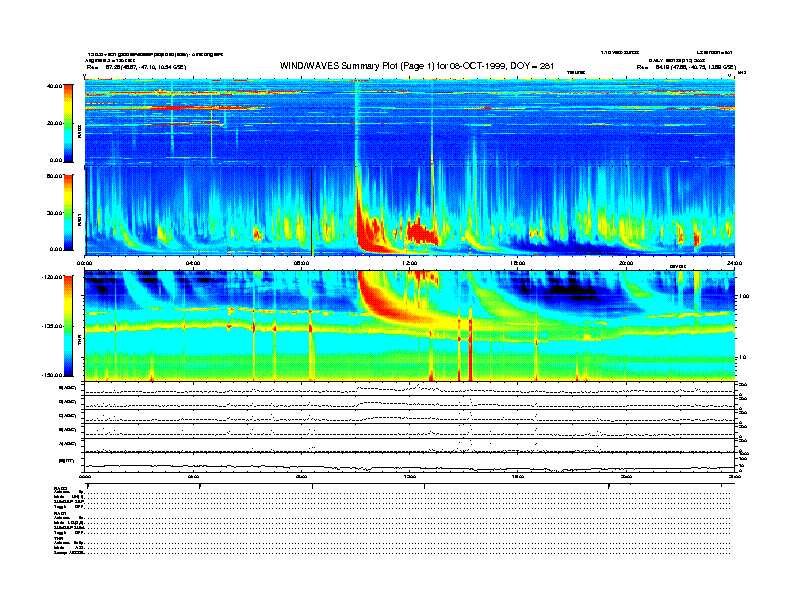Click the black vertical data-gap line in RAD1 panel
792x612 pixels.
point(312,211)
